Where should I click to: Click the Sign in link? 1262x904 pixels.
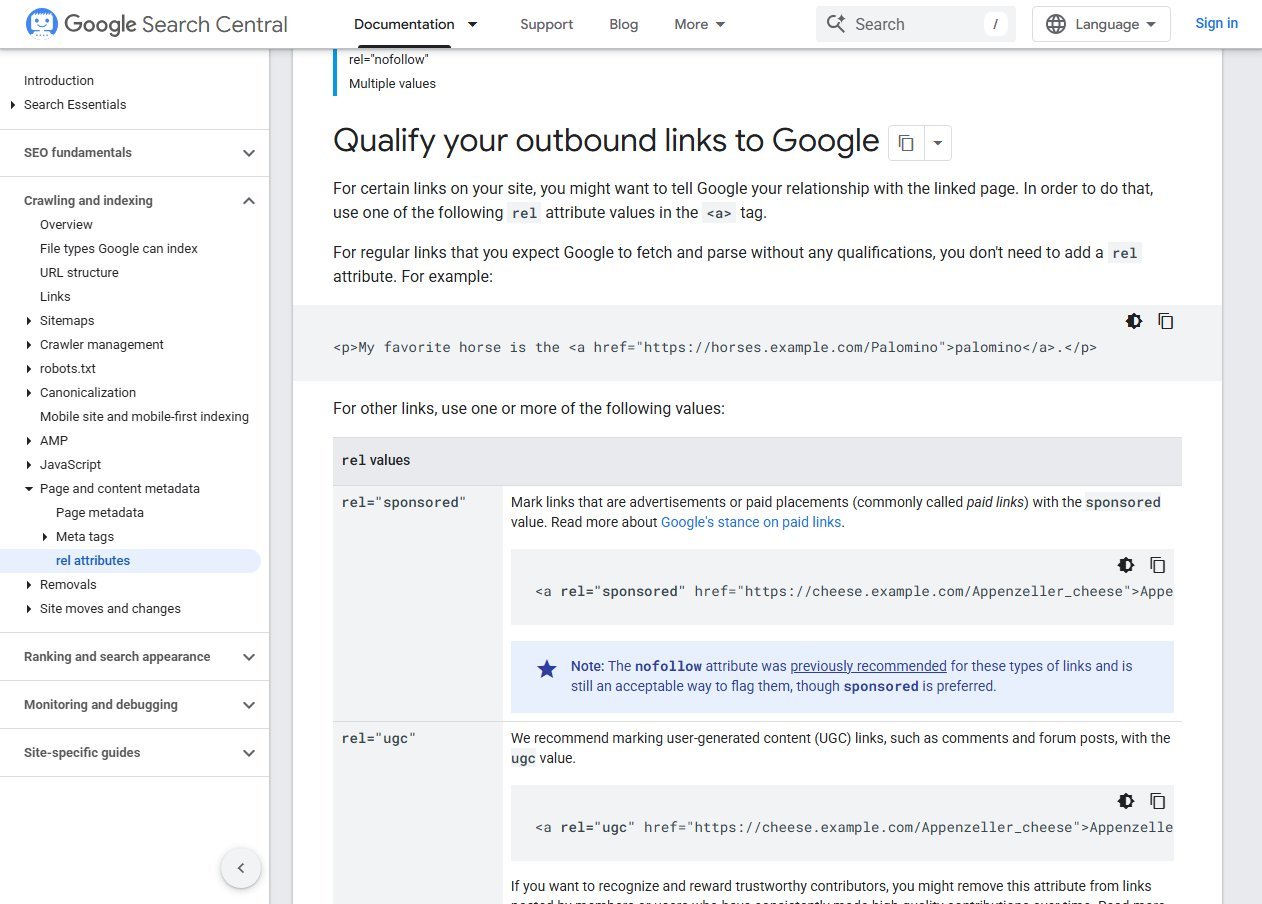1216,23
